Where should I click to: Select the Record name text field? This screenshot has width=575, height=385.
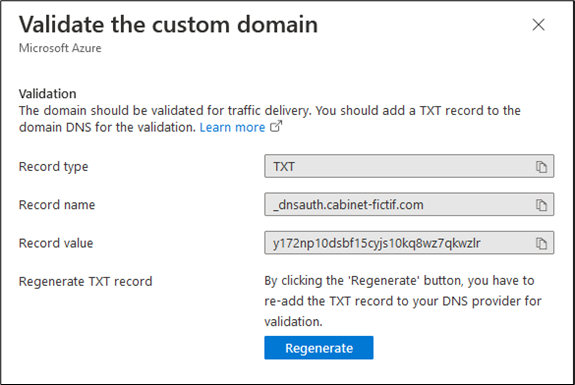click(409, 205)
